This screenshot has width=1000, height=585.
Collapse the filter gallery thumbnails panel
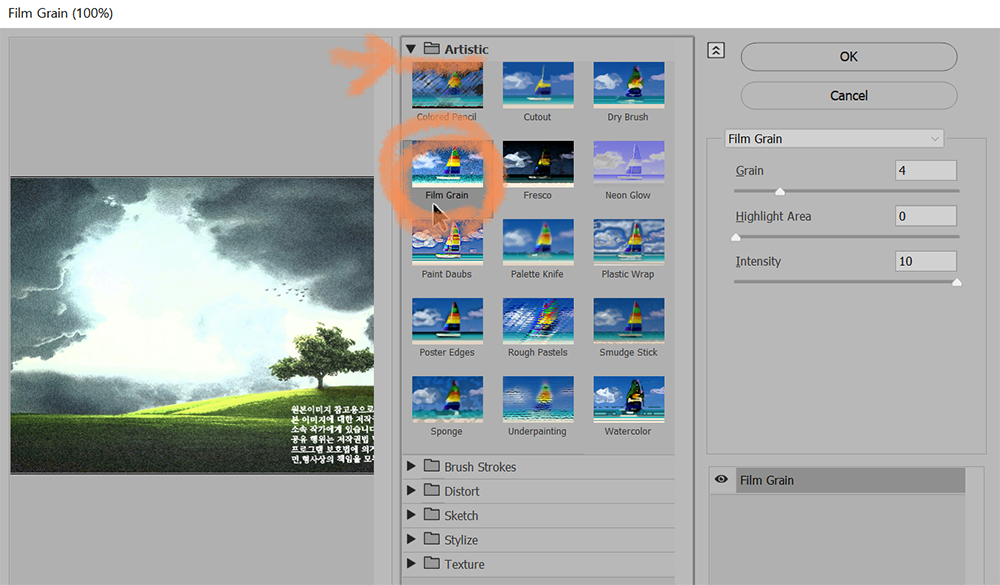[716, 50]
